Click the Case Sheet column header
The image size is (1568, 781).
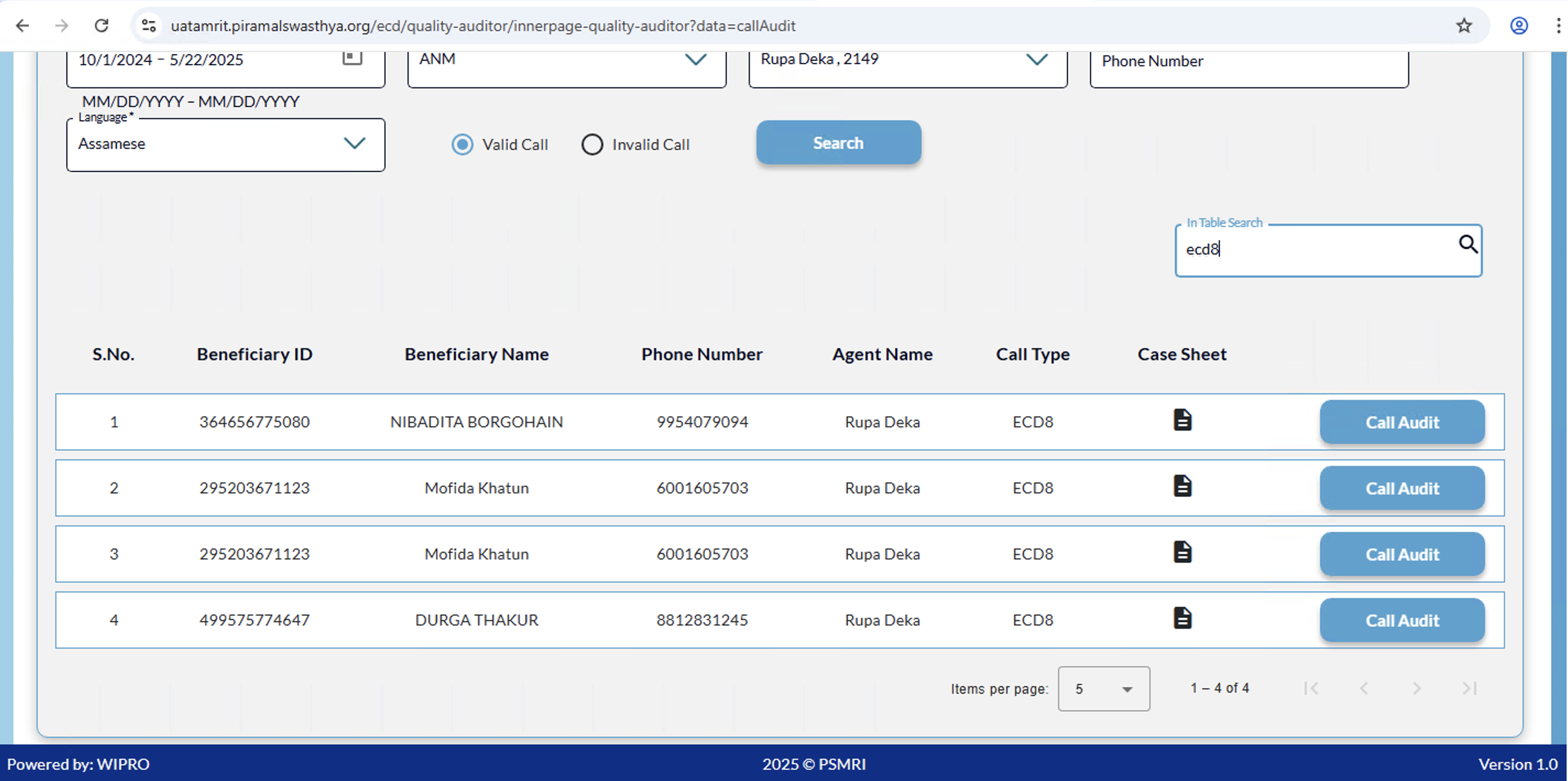(x=1182, y=354)
